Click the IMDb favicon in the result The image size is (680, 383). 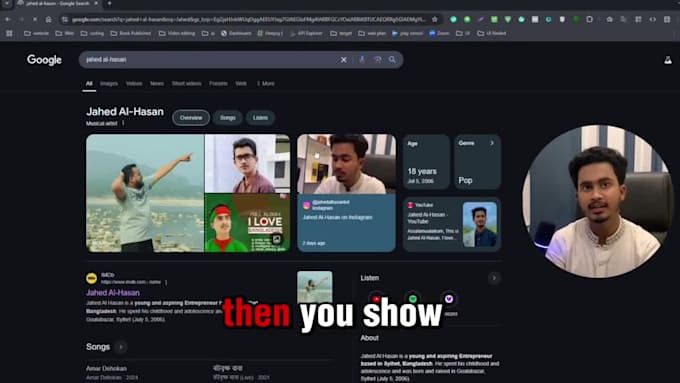[92, 278]
